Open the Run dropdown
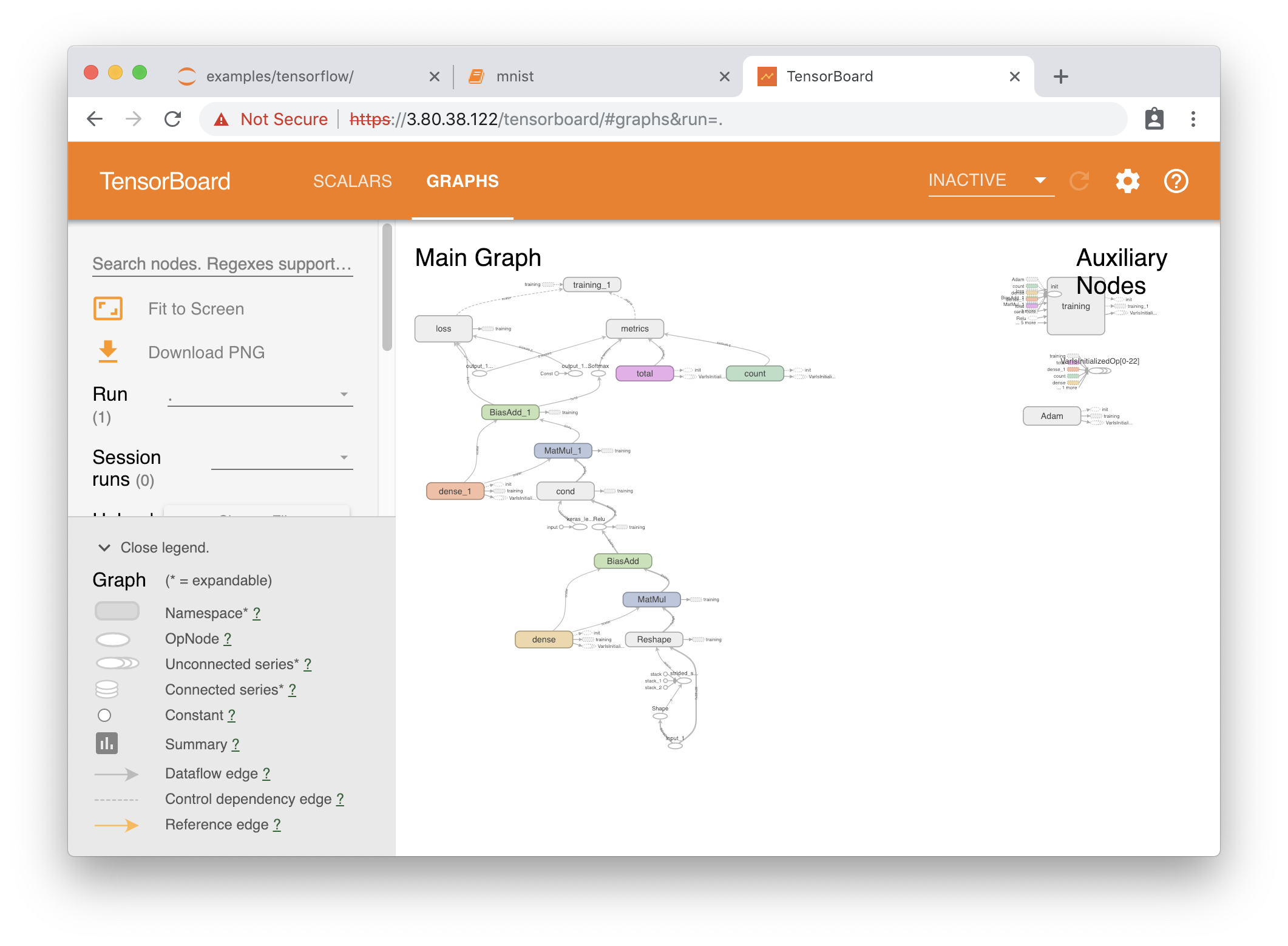This screenshot has width=1288, height=946. tap(260, 395)
